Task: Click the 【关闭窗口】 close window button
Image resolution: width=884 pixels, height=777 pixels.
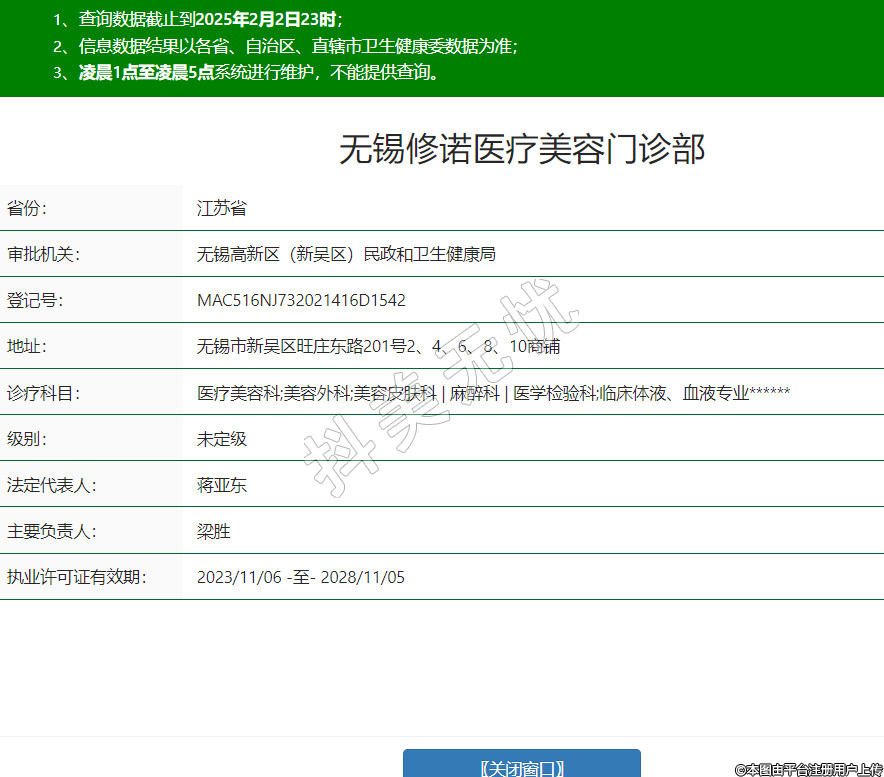Action: pyautogui.click(x=521, y=766)
